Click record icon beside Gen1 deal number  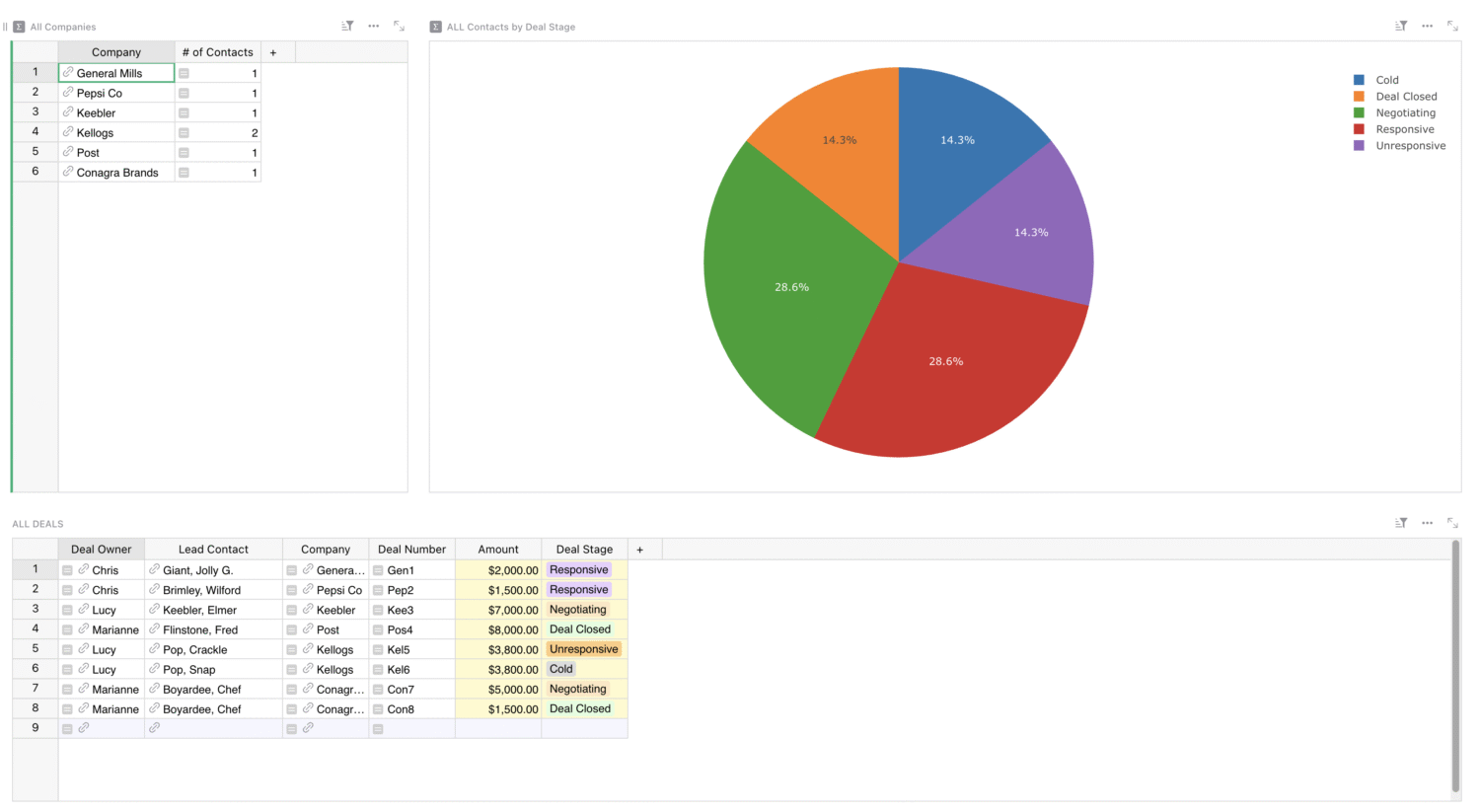pyautogui.click(x=378, y=570)
